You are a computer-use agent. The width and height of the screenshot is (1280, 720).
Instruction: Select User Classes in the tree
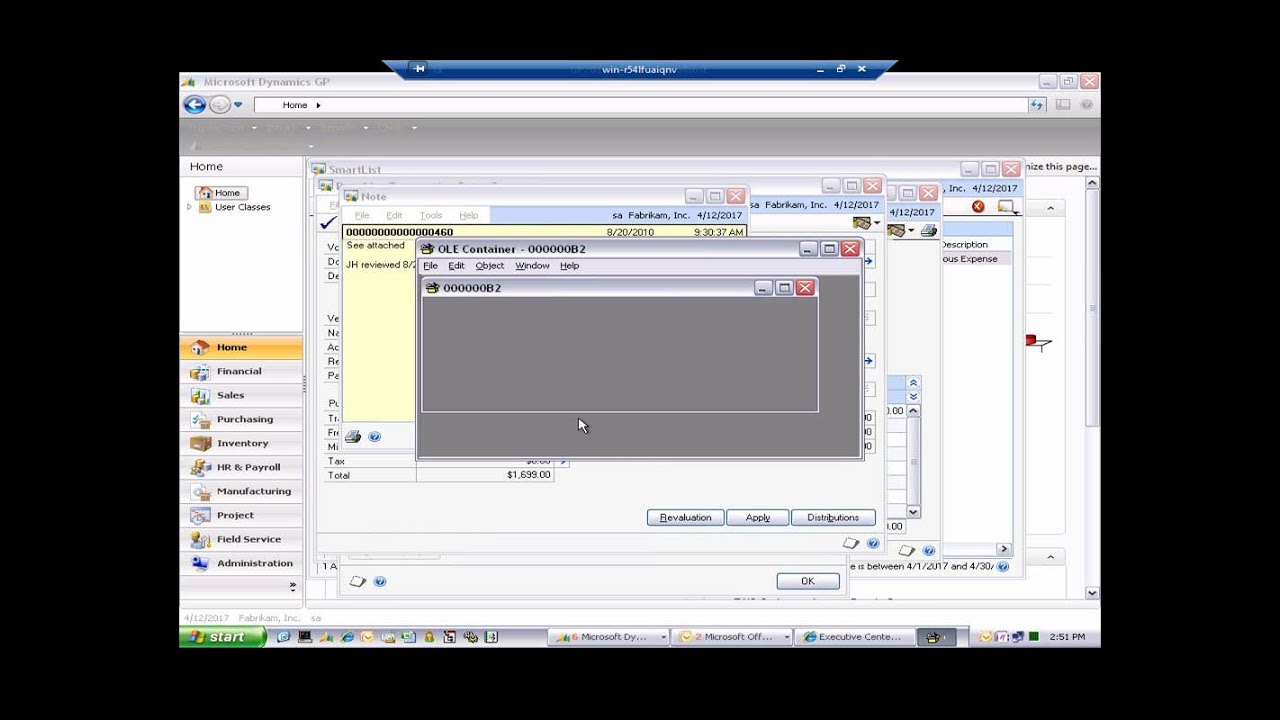pyautogui.click(x=242, y=207)
